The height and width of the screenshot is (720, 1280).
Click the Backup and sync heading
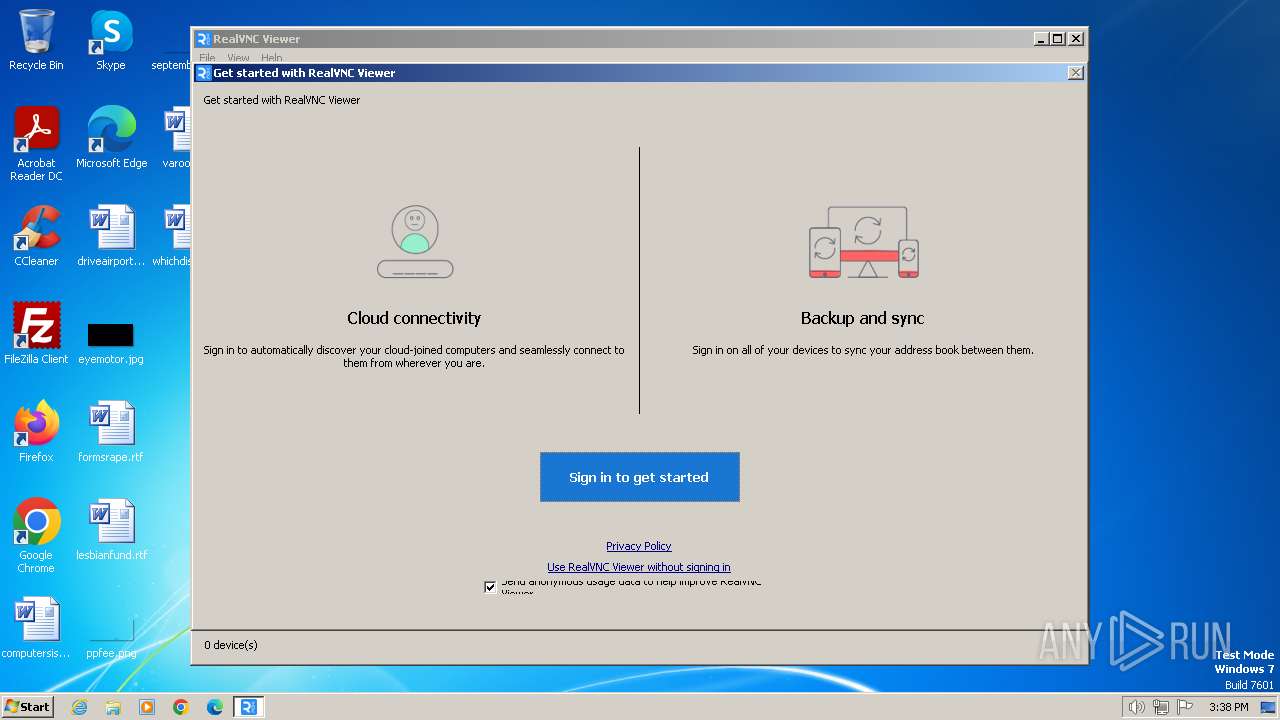[x=862, y=318]
